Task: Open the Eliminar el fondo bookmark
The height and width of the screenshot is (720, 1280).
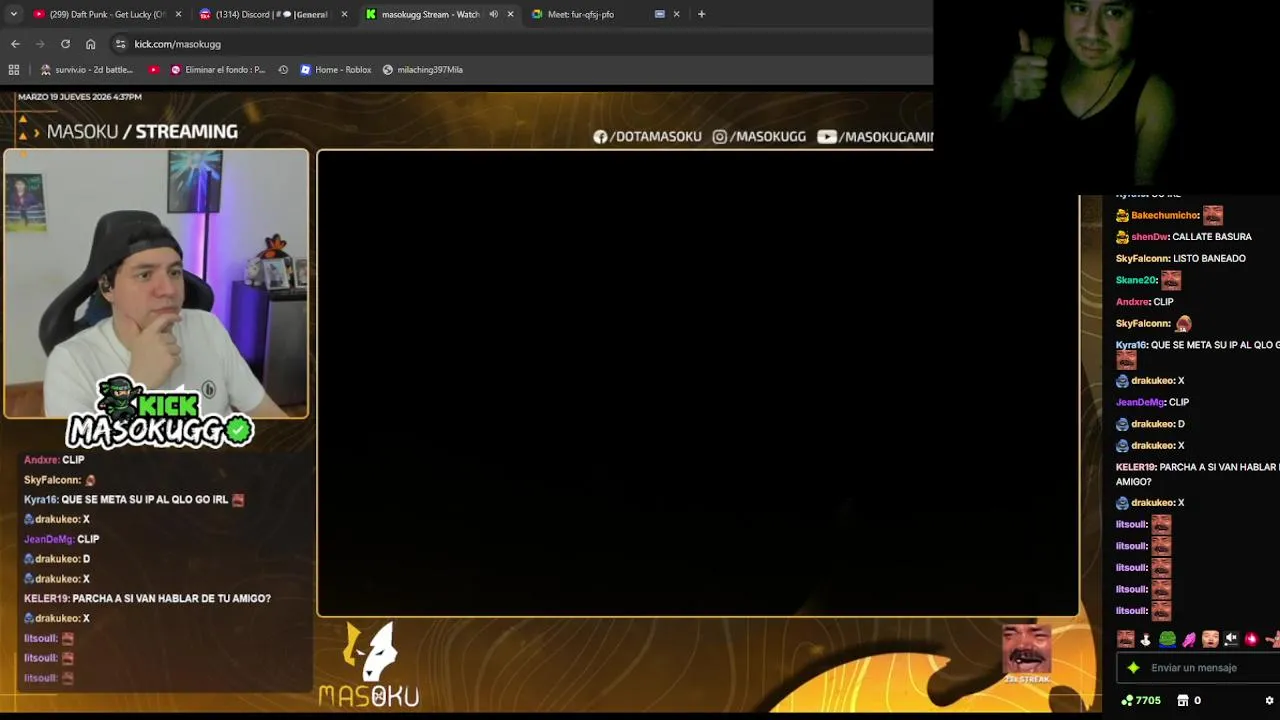Action: 218,70
